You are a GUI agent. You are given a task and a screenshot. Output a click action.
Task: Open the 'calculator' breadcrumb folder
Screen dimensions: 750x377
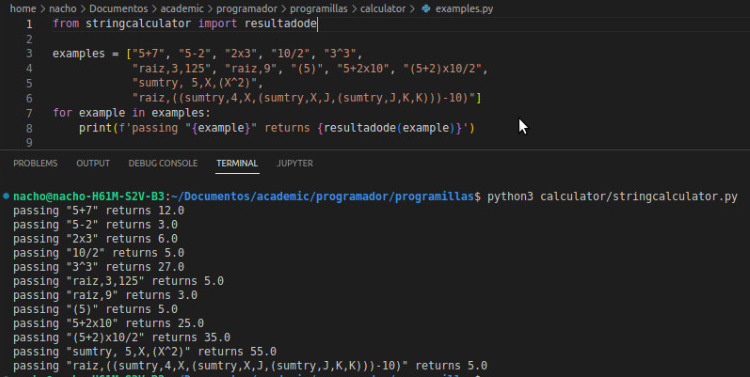pyautogui.click(x=383, y=8)
